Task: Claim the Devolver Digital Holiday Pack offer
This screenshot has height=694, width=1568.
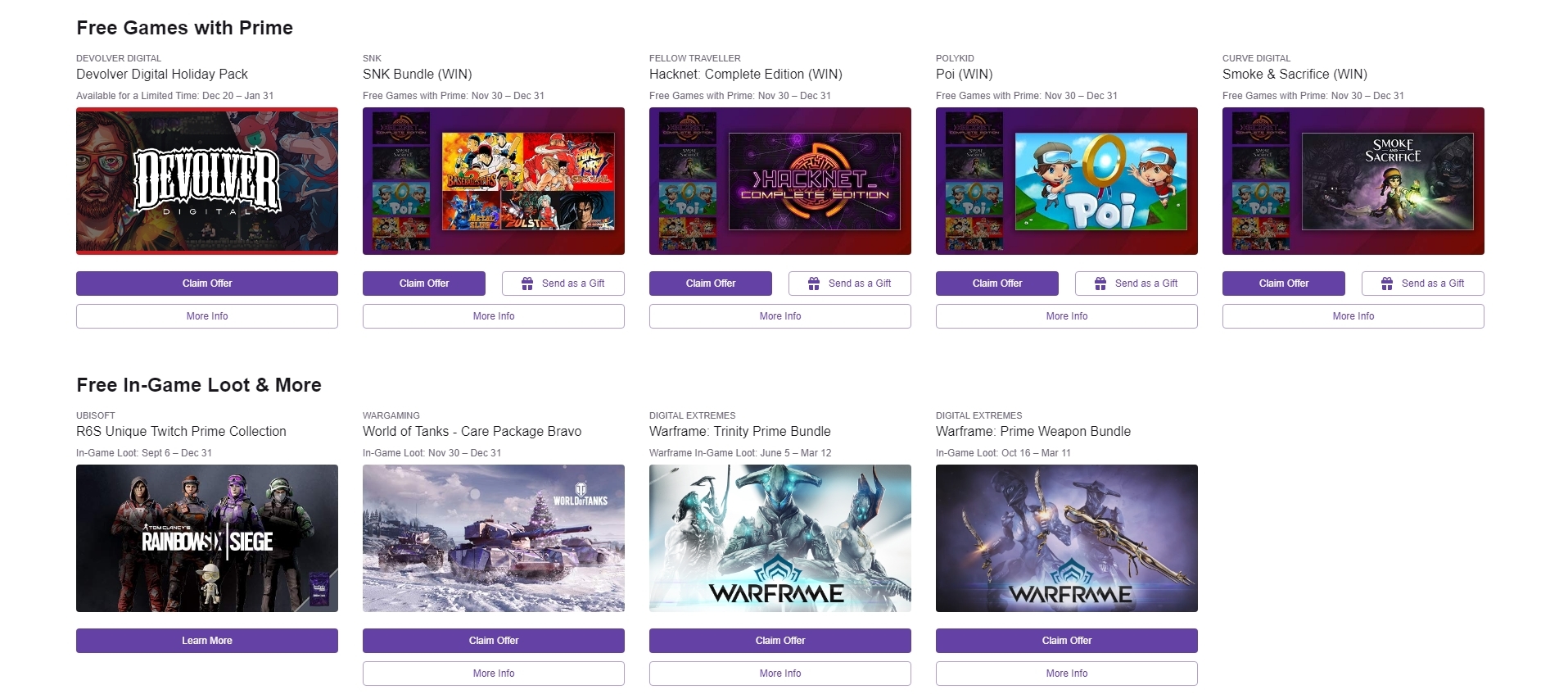Action: tap(207, 283)
